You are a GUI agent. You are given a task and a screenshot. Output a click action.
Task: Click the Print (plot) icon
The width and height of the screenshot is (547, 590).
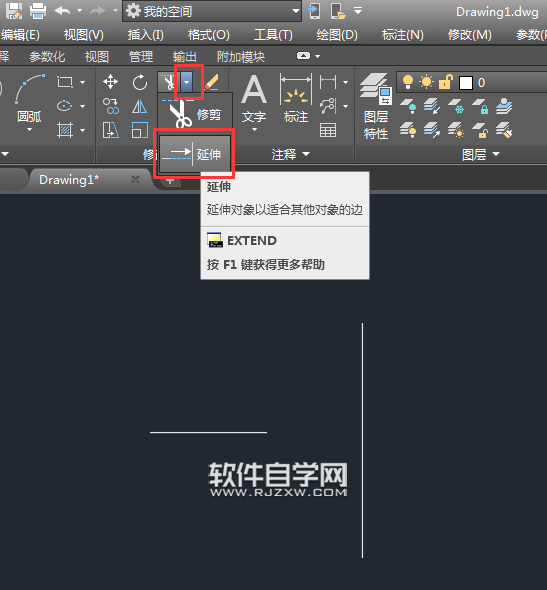[x=38, y=11]
